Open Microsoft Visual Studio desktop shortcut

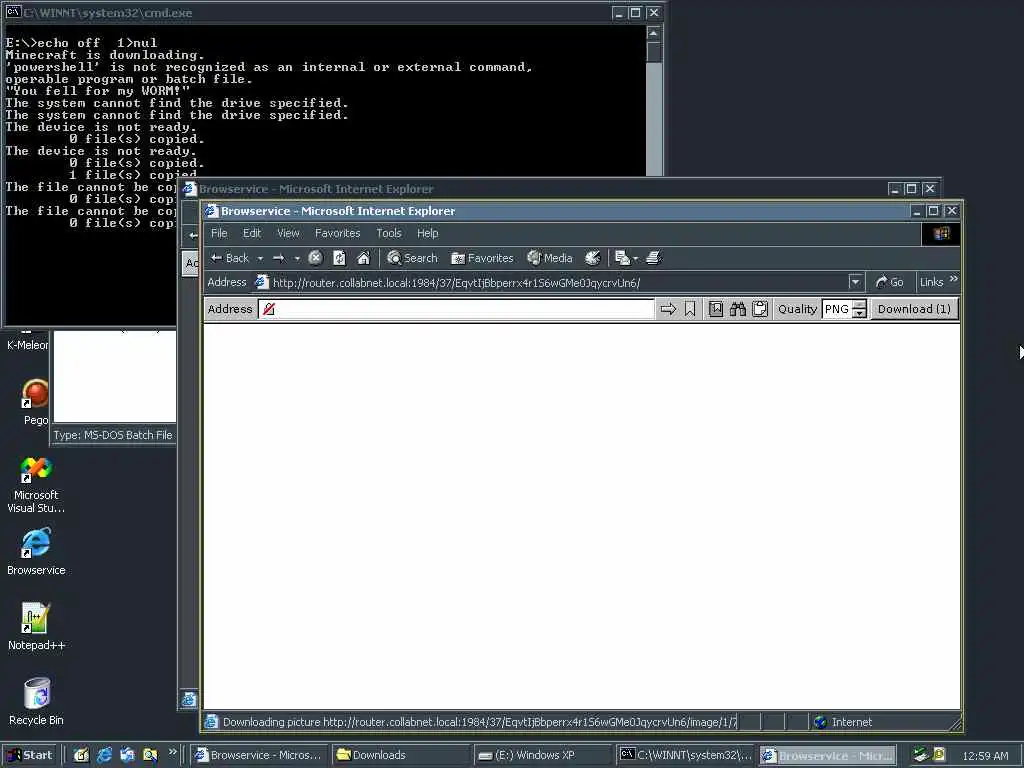point(36,485)
